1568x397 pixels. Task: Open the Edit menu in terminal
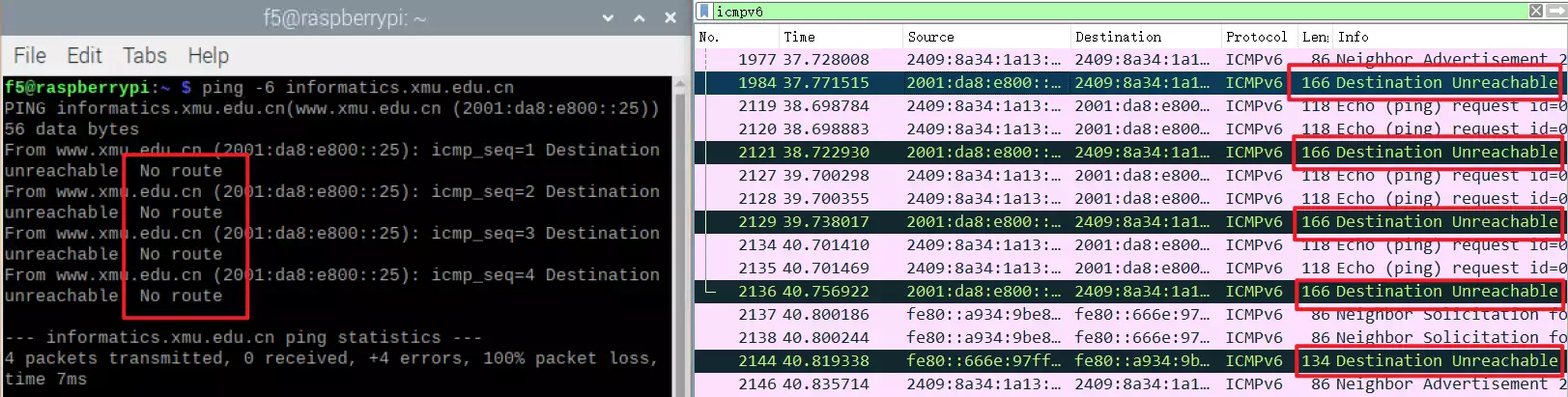coord(84,56)
